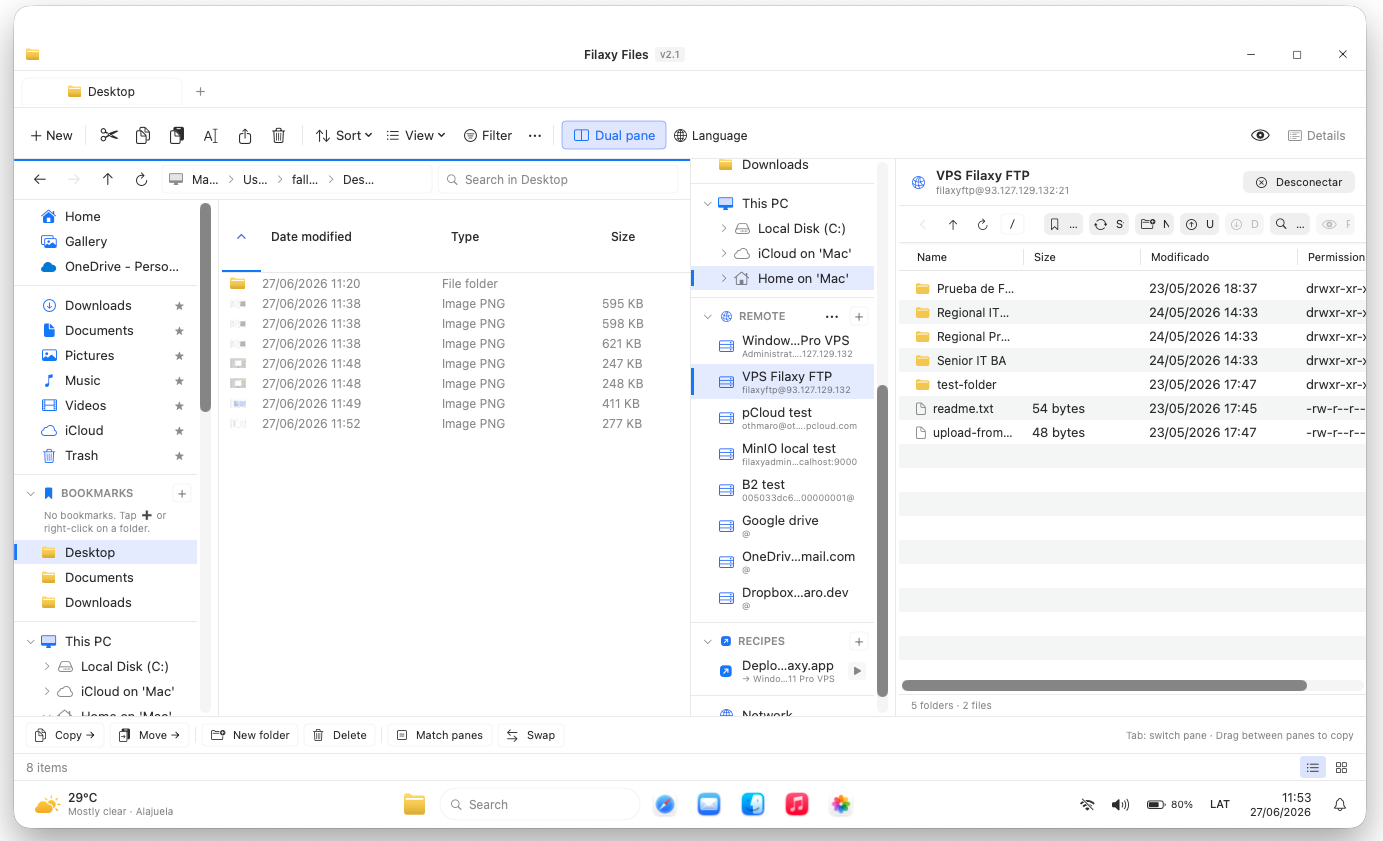Screen dimensions: 1383x841
Task: Add a new remote connection
Action: [x=859, y=316]
